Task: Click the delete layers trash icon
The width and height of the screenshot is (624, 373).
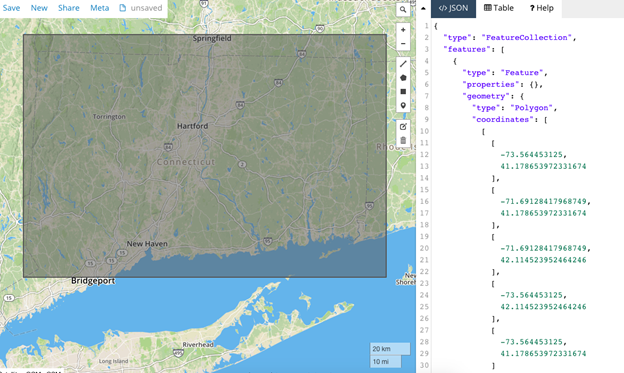Action: (403, 141)
